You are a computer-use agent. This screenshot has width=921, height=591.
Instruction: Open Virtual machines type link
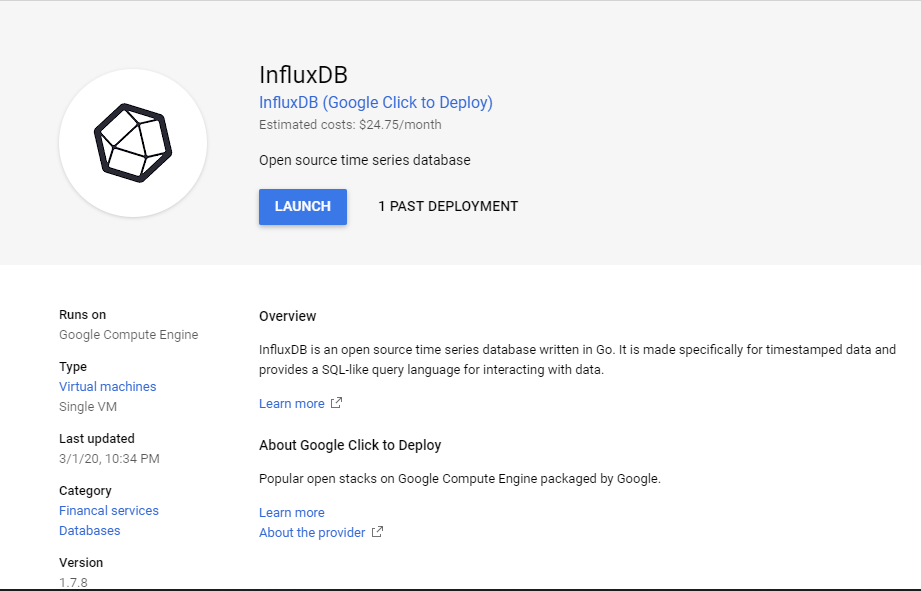pos(107,387)
